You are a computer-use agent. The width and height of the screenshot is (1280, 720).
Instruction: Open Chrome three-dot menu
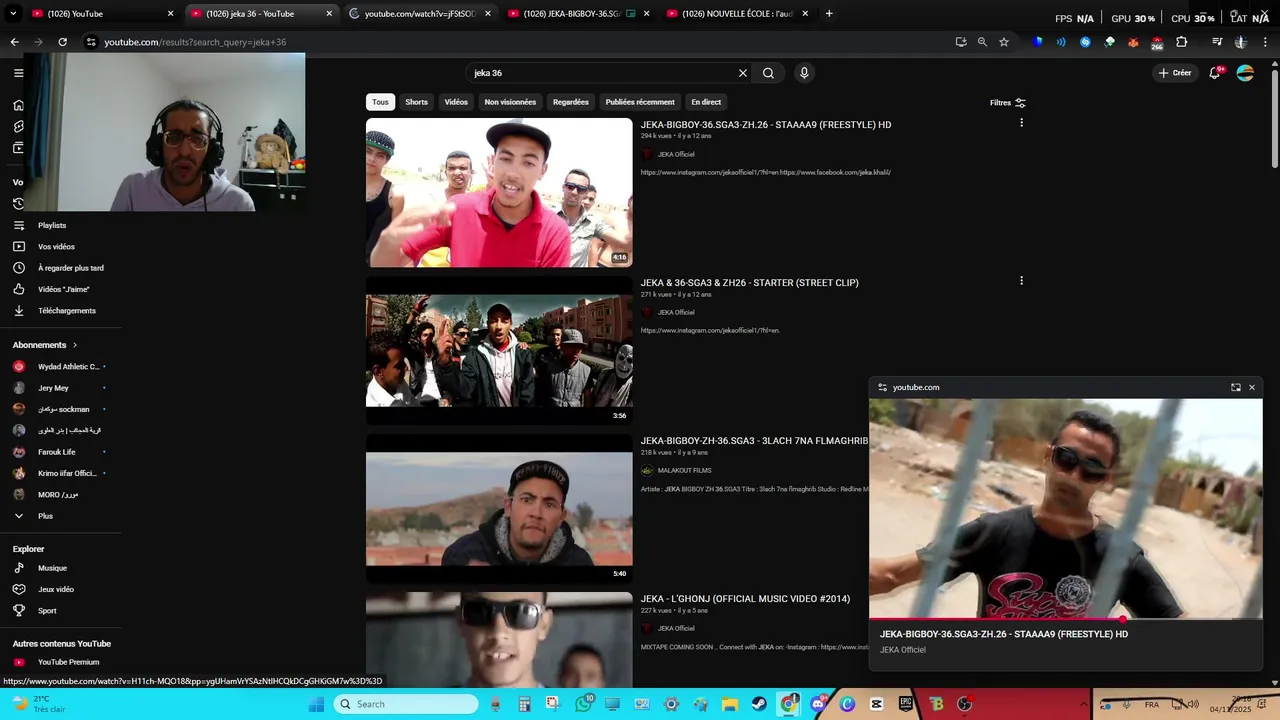1265,42
